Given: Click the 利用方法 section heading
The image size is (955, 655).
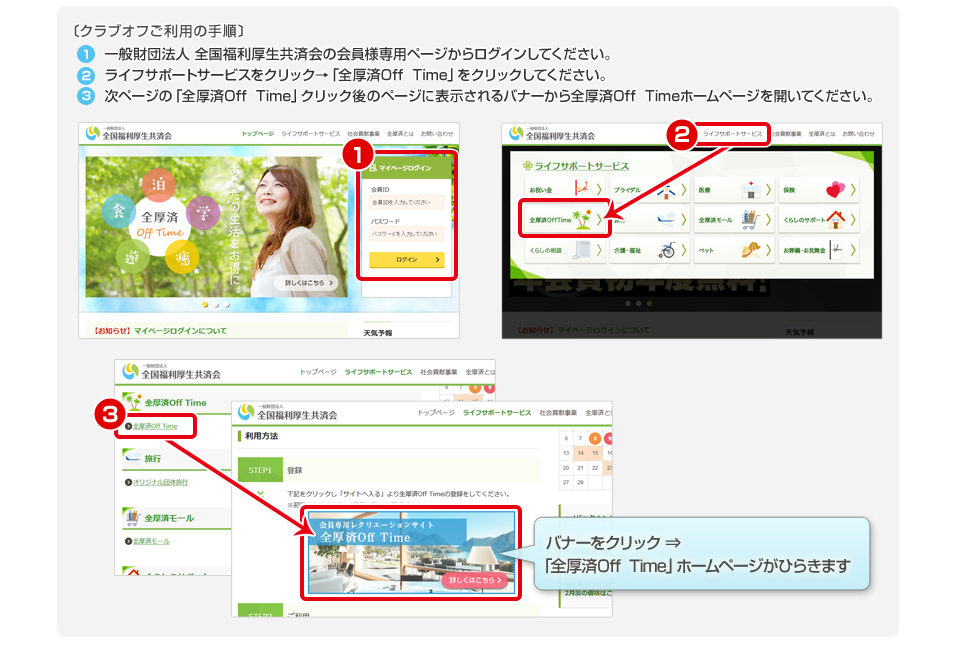Looking at the screenshot, I should point(261,436).
